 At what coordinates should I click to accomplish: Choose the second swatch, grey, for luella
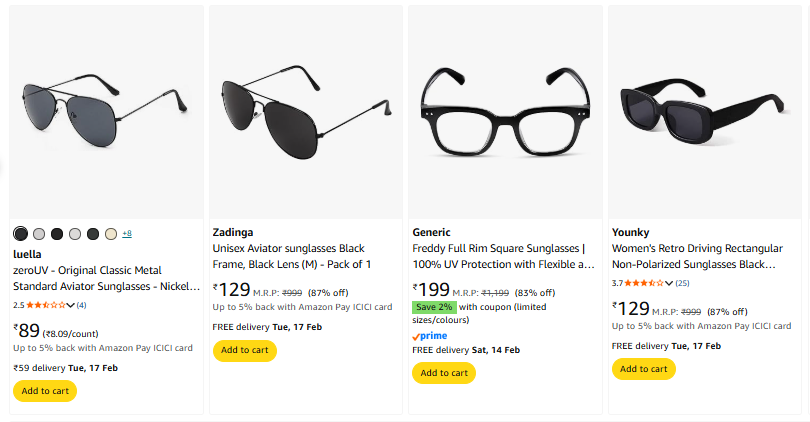click(x=39, y=234)
